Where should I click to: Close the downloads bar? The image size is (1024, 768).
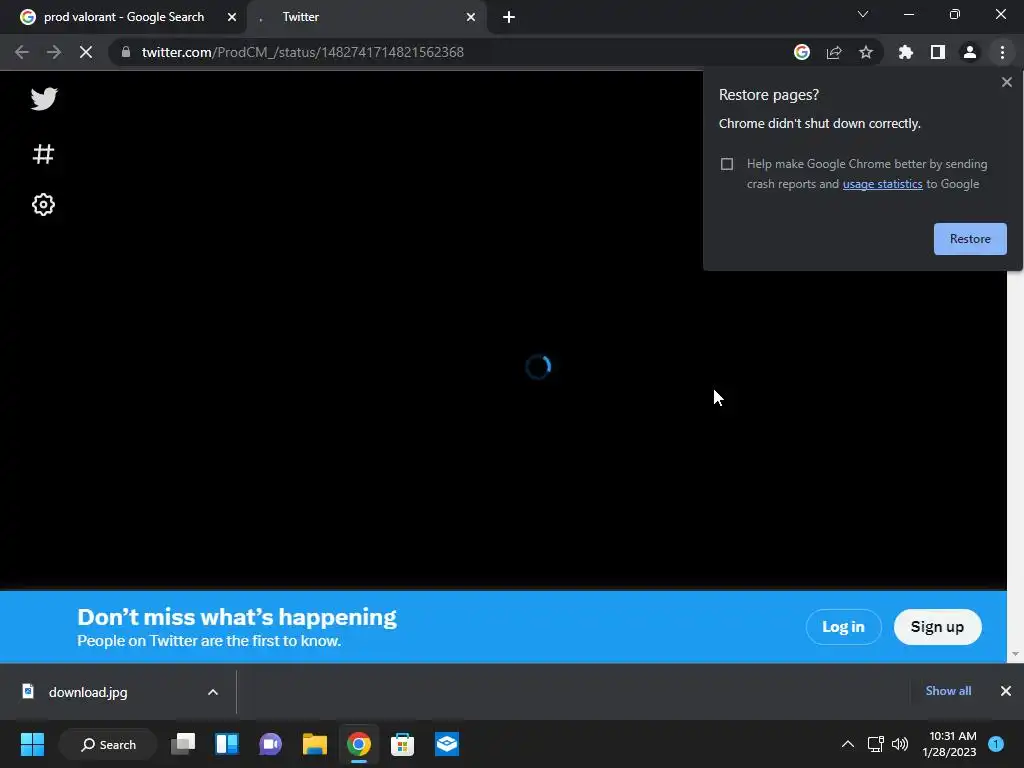pos(1006,691)
